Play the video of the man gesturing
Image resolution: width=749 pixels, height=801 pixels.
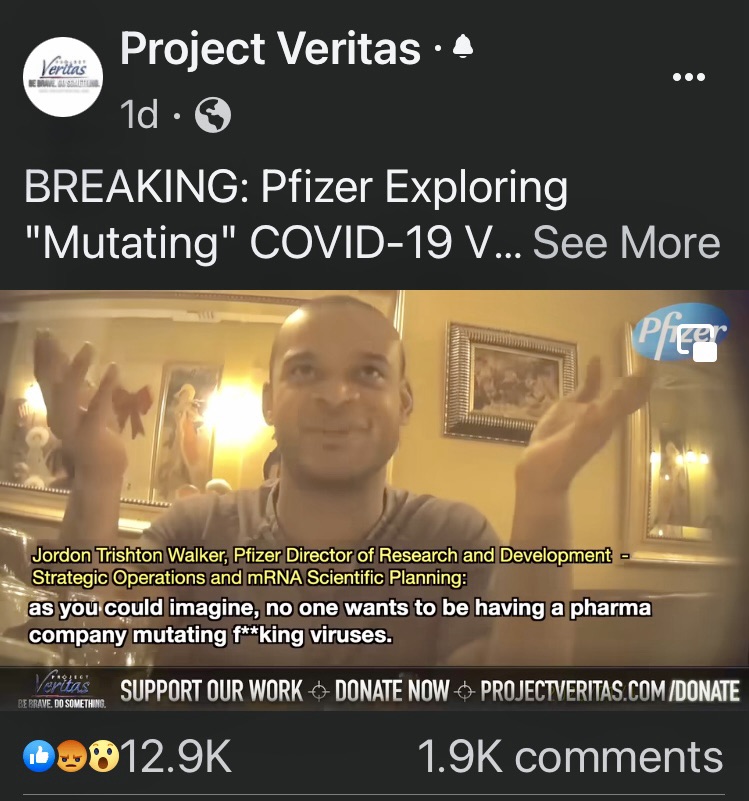coord(374,478)
